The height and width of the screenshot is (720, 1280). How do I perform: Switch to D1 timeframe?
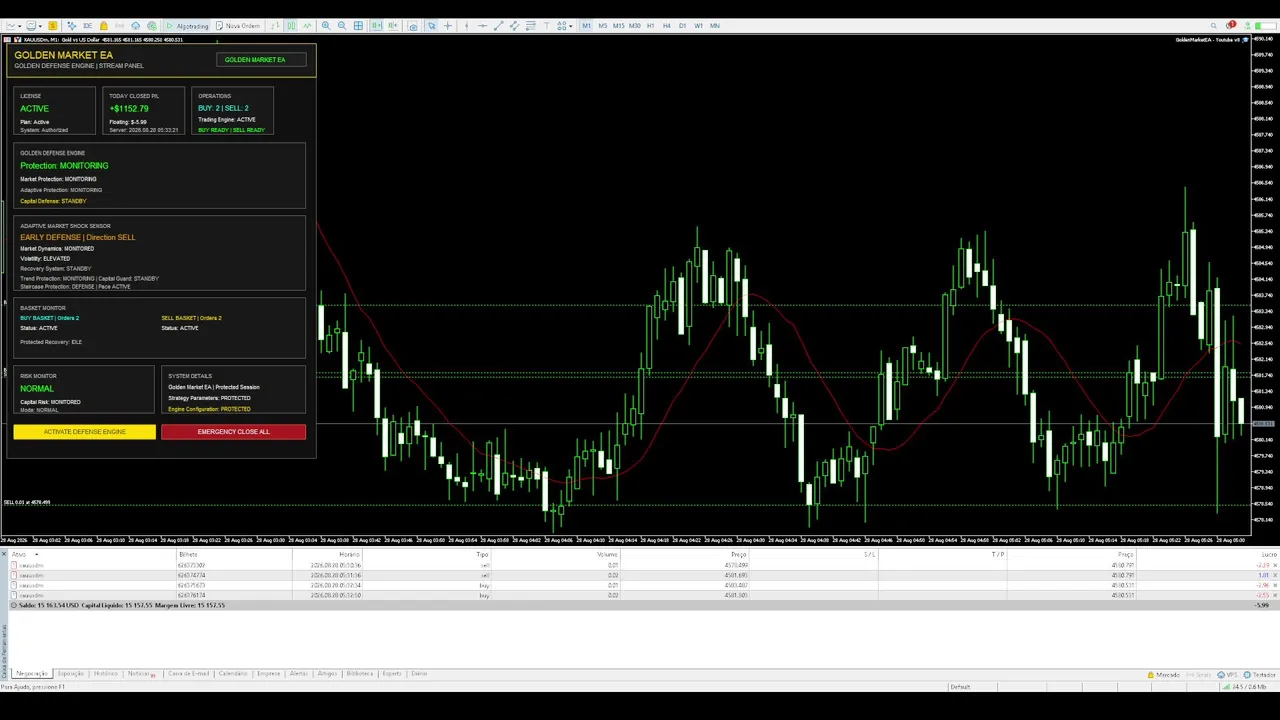click(682, 26)
